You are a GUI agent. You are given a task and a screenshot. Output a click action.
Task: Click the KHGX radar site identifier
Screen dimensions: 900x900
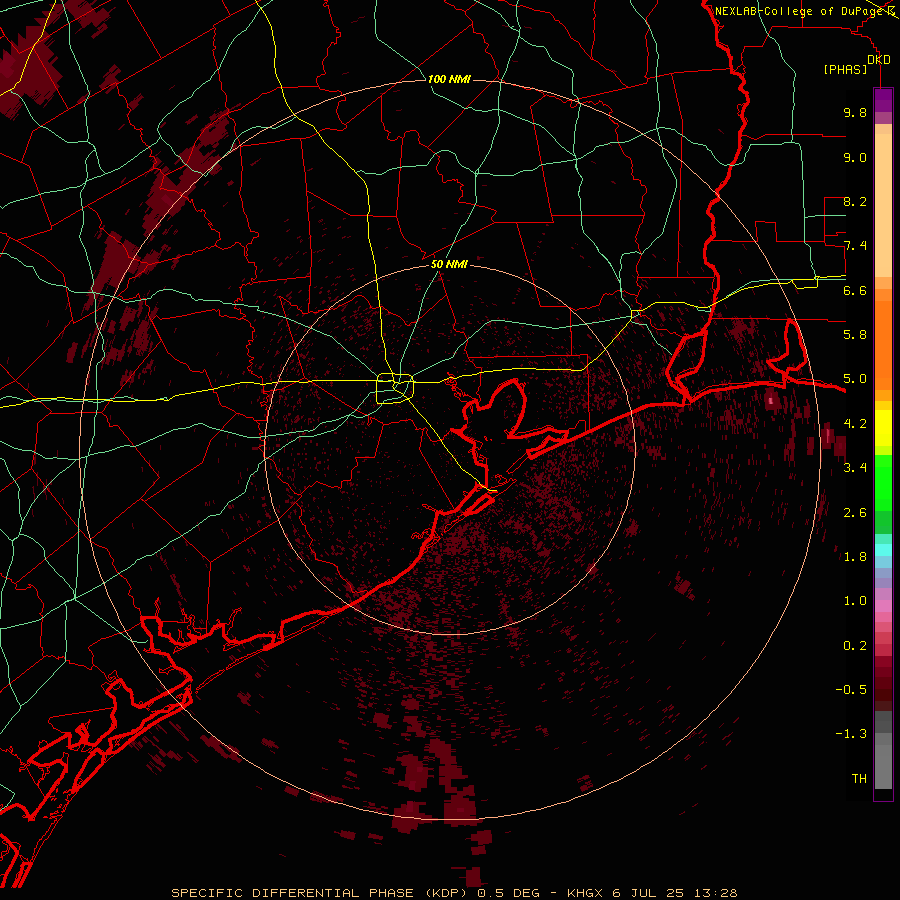585,893
